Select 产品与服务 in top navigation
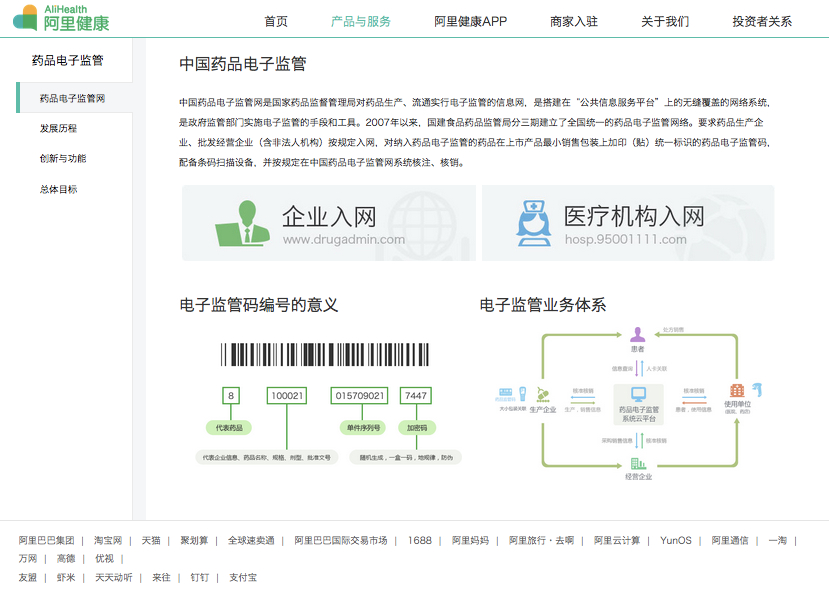Image resolution: width=829 pixels, height=590 pixels. click(361, 22)
